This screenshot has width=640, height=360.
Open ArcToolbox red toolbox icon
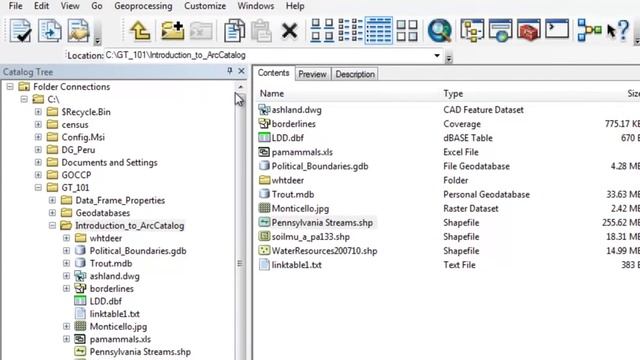point(529,30)
